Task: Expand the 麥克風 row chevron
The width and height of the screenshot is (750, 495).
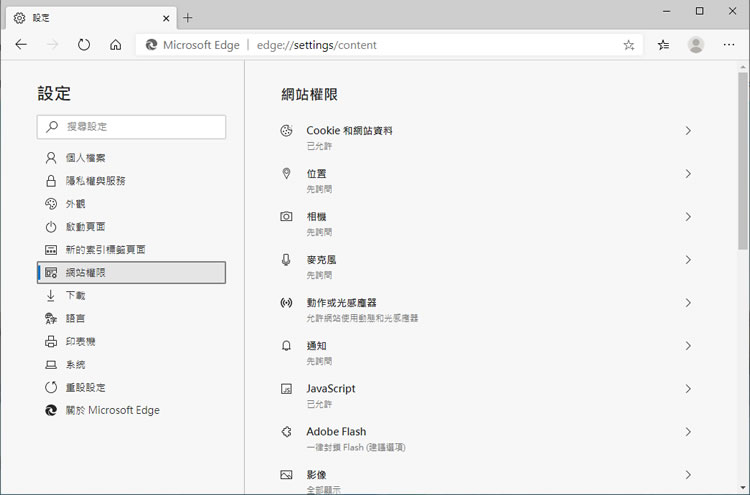Action: point(688,260)
